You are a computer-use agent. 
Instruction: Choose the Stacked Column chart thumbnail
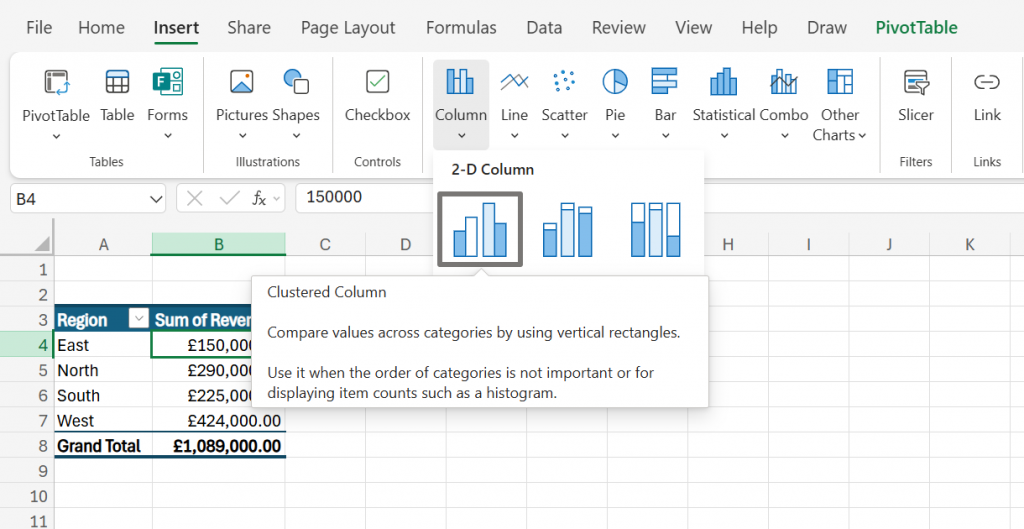click(x=568, y=230)
